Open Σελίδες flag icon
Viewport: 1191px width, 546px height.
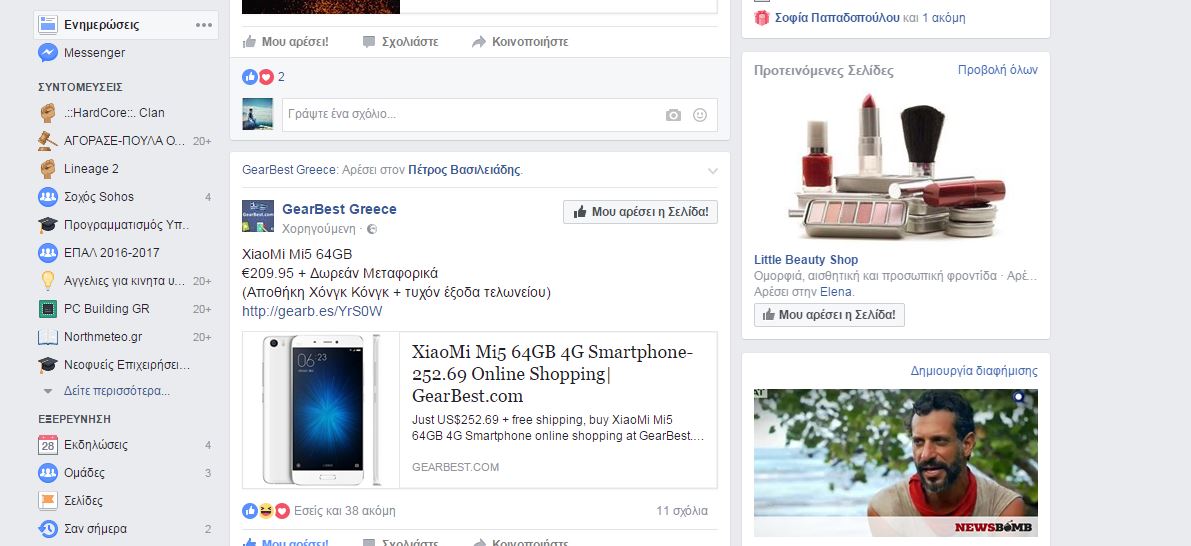(48, 500)
